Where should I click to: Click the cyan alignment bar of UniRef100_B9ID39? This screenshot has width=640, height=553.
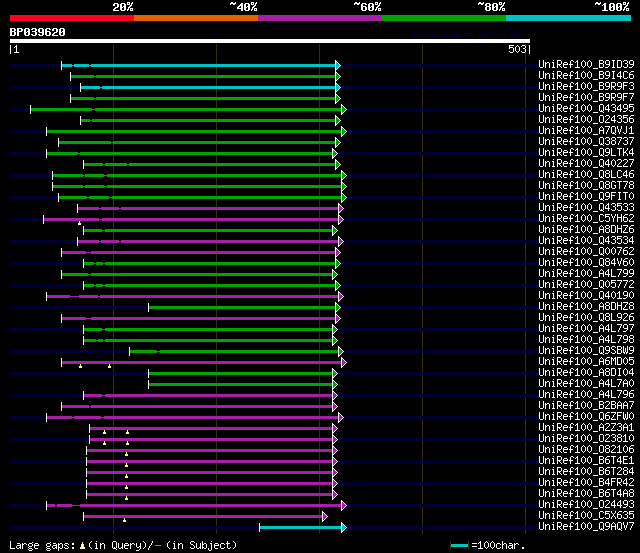click(198, 65)
